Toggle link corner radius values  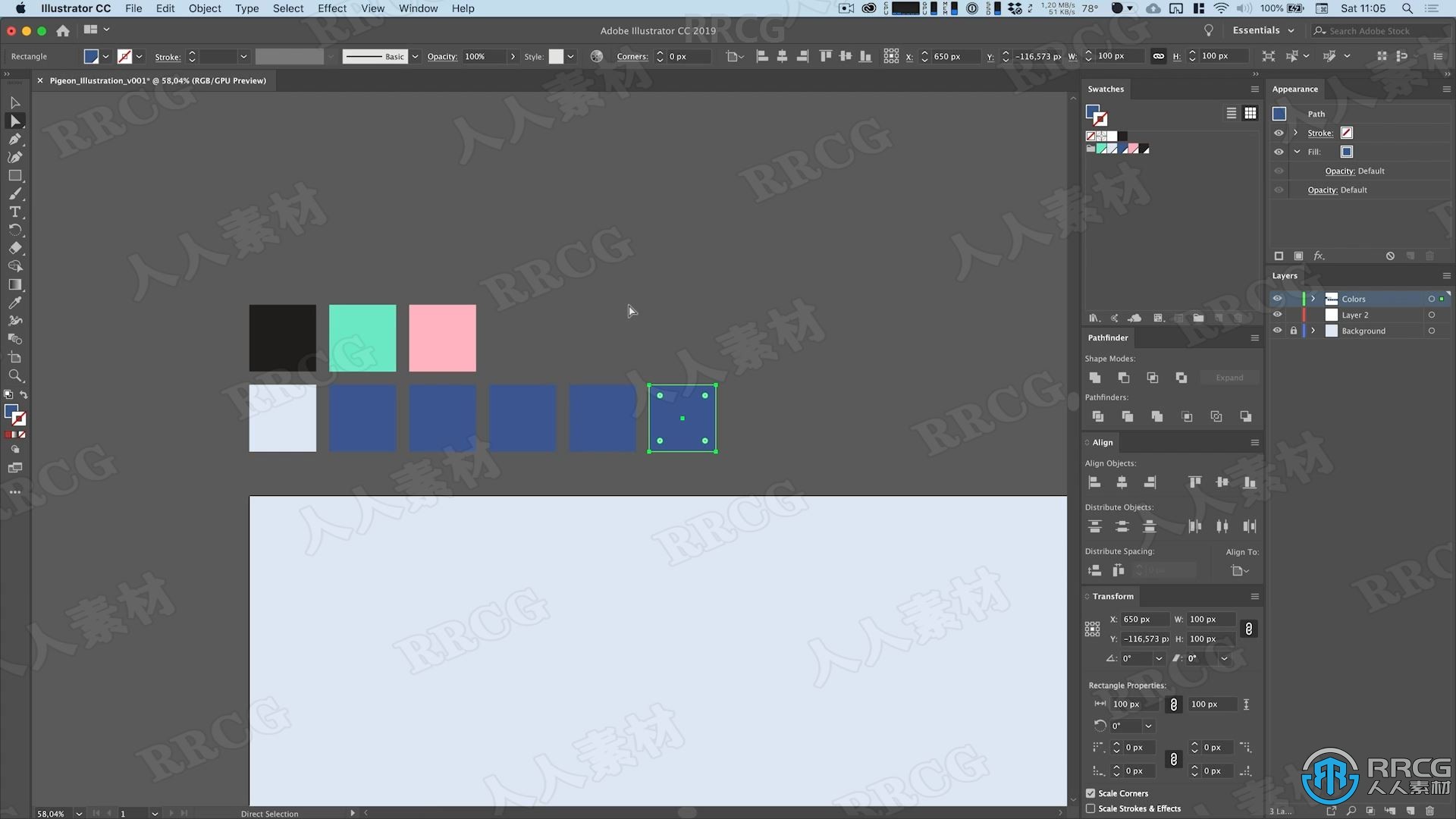(1173, 759)
